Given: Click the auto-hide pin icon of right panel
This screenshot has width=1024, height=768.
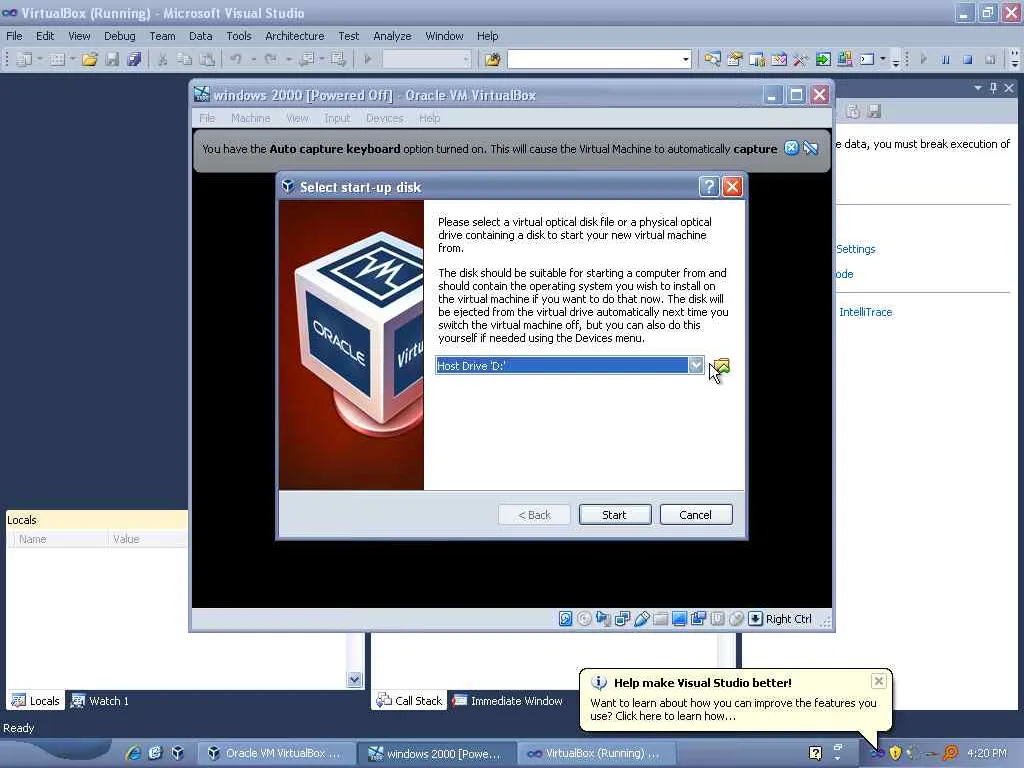Looking at the screenshot, I should tap(993, 88).
